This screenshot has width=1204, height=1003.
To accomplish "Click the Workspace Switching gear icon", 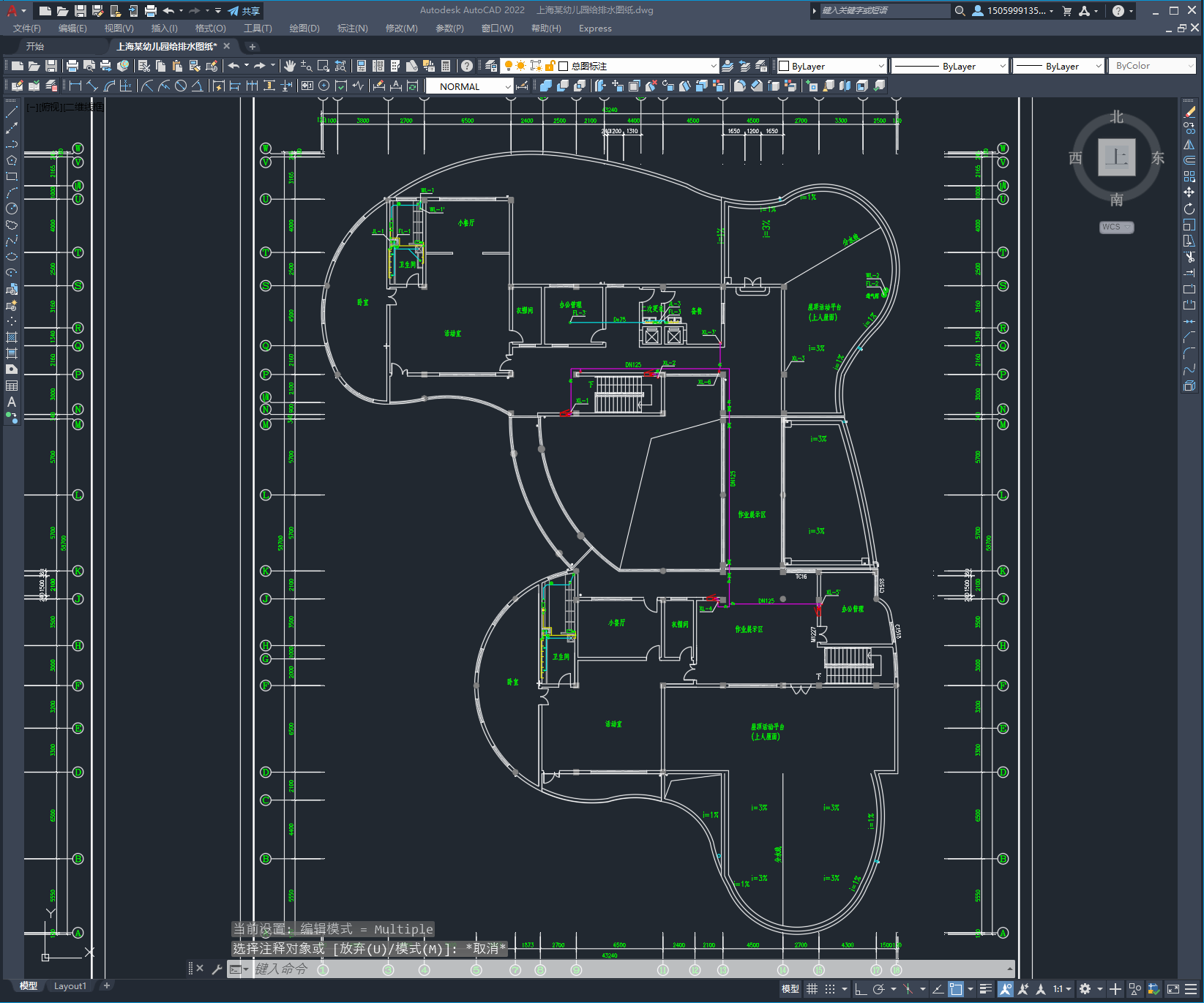I will [x=1085, y=989].
